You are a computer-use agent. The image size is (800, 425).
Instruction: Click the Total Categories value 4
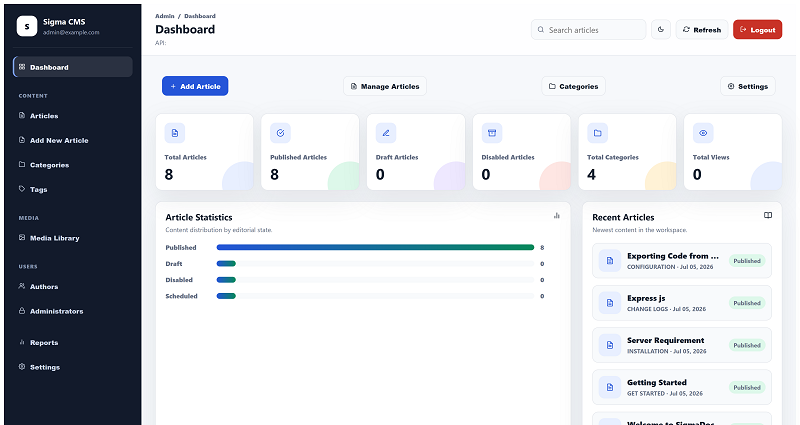click(591, 174)
